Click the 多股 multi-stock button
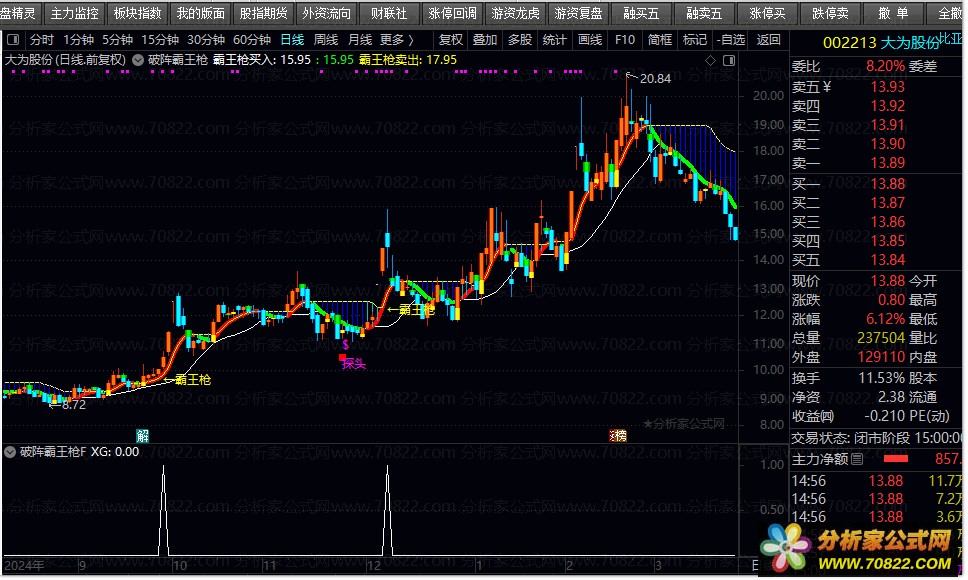The width and height of the screenshot is (968, 580). [x=520, y=40]
